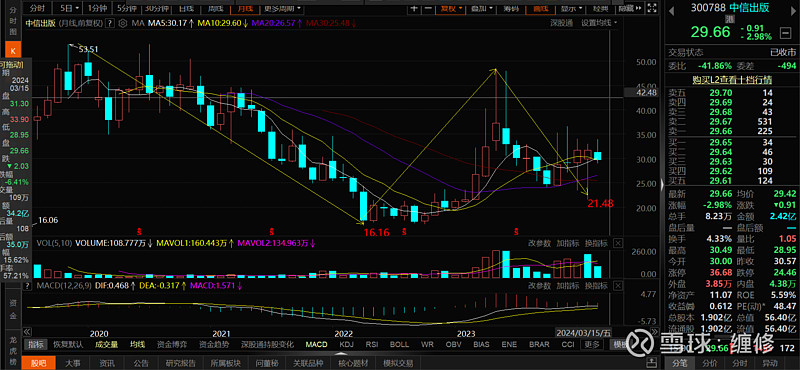Select the K-line view sidebar icon
Viewport: 800px width, 370px height.
pyautogui.click(x=13, y=50)
